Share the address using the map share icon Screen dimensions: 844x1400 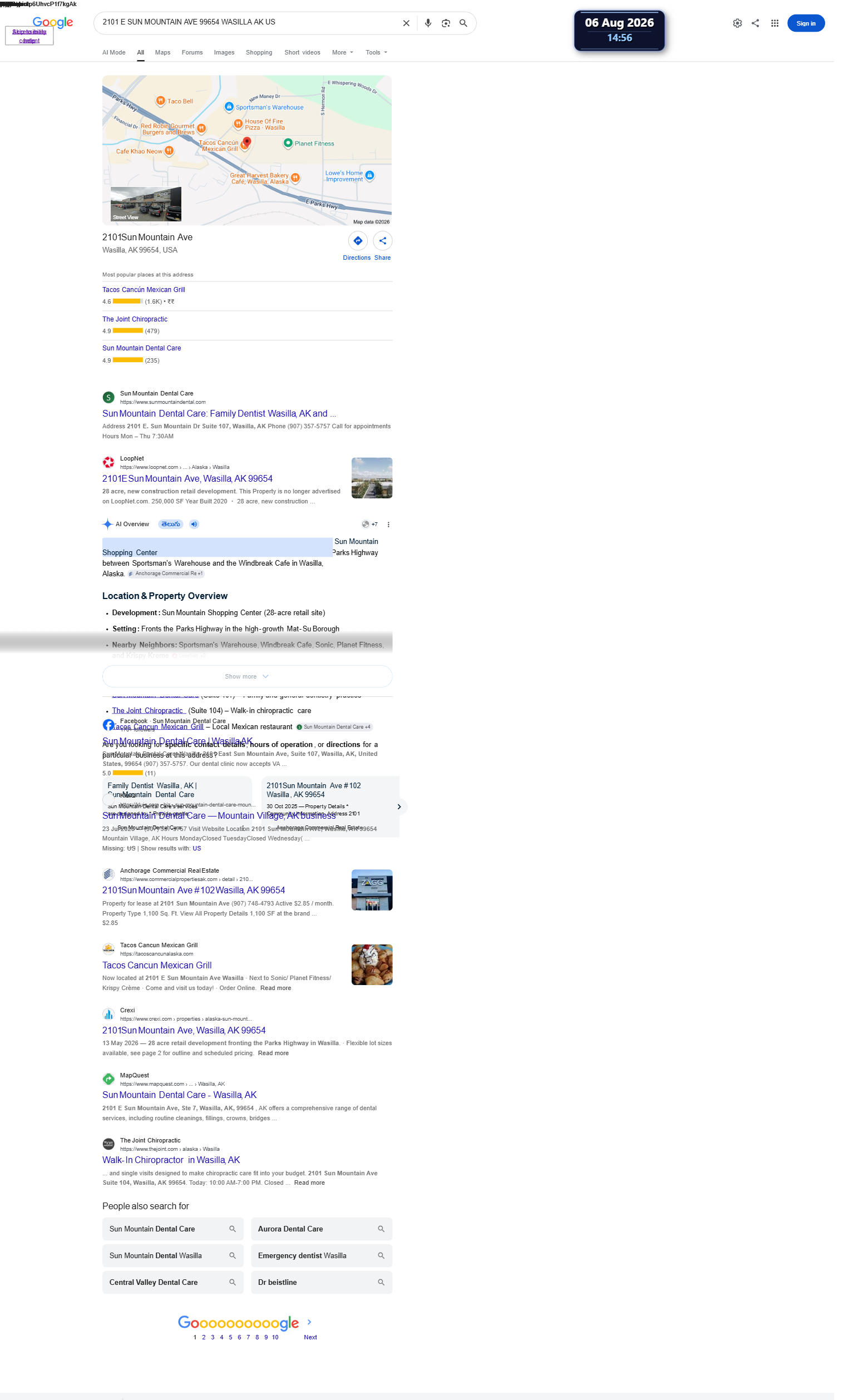pyautogui.click(x=383, y=241)
